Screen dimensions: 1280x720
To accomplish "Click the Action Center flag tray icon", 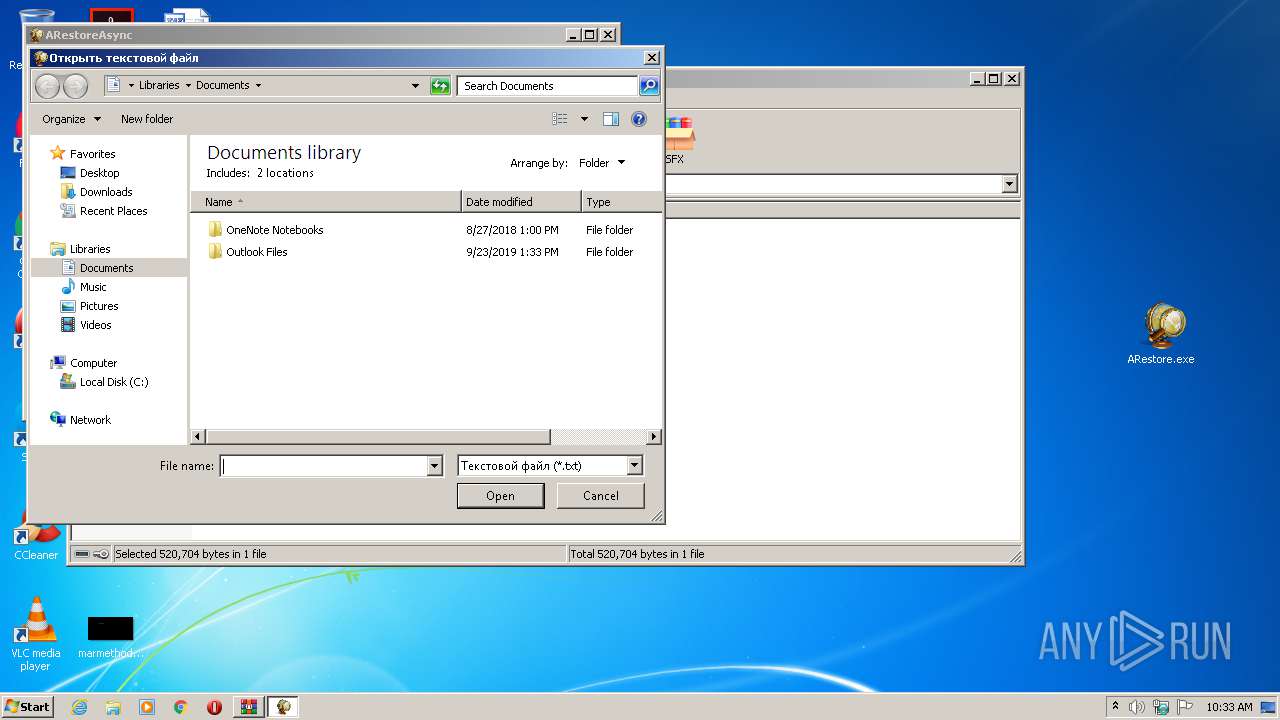I will pos(1184,707).
